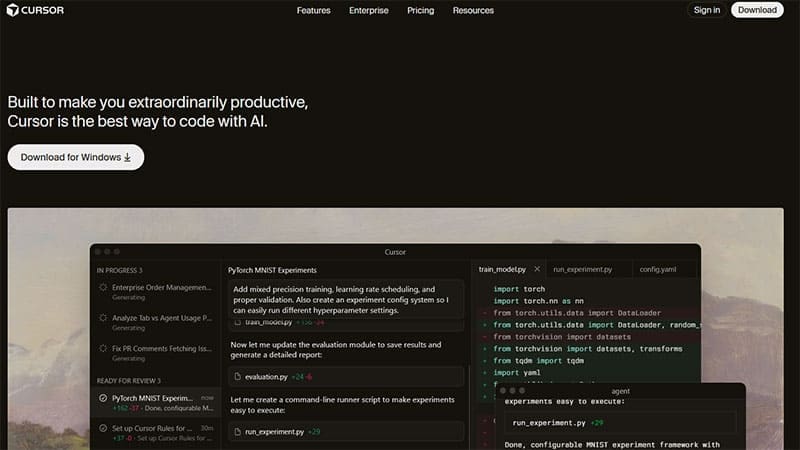Click the 'import yaml' code line
The height and width of the screenshot is (450, 800).
(516, 372)
